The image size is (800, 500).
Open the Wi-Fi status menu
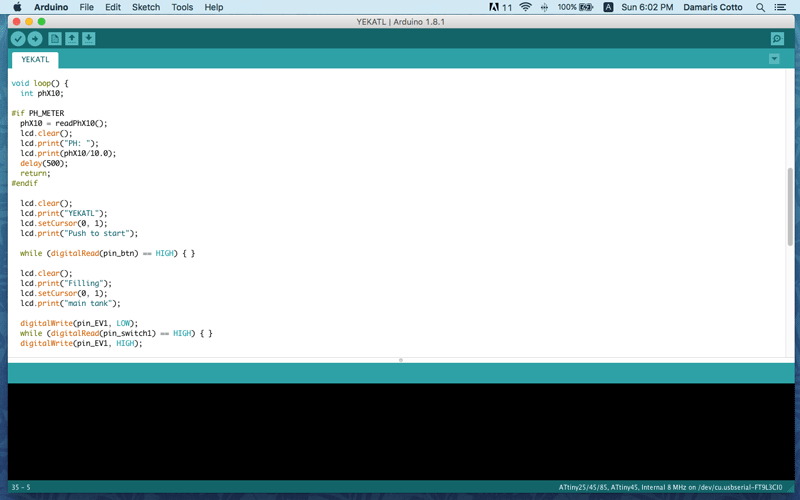(x=525, y=7)
